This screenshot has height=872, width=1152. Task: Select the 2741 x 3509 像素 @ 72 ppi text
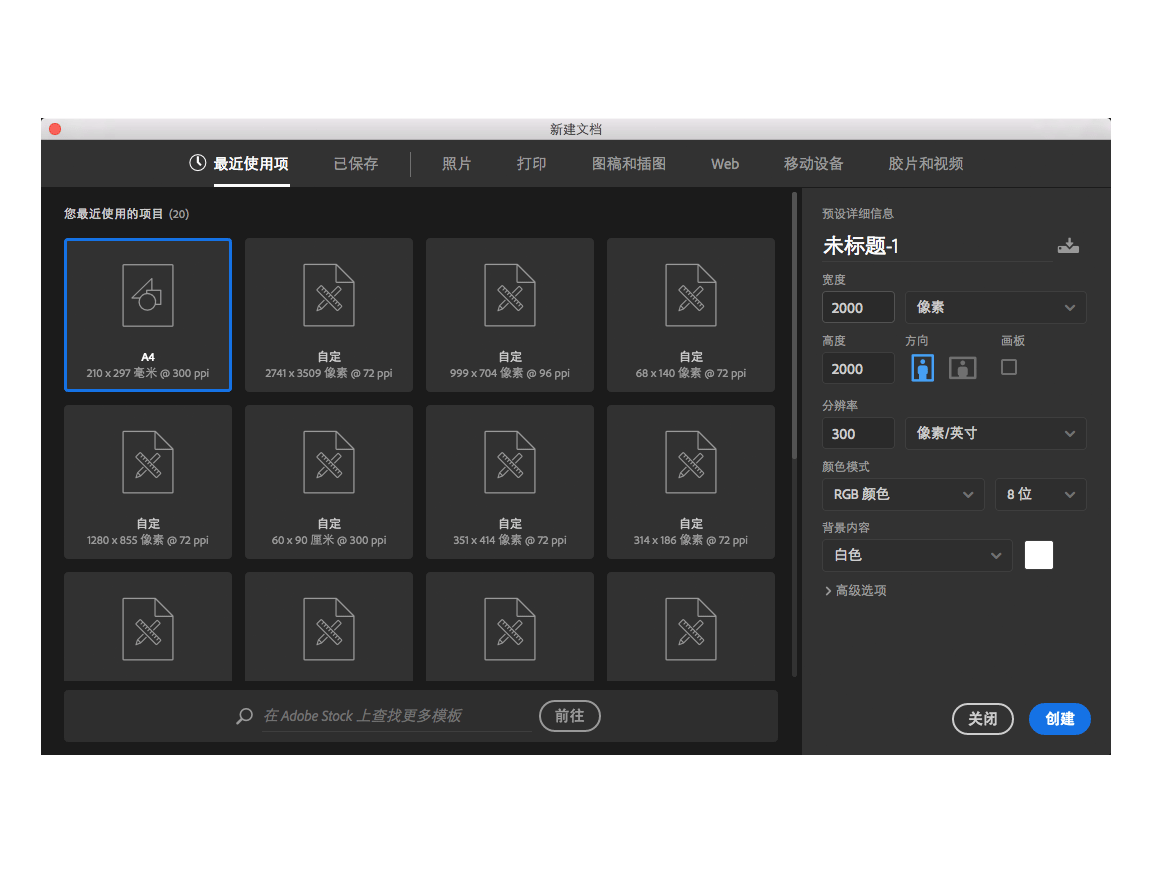328,373
